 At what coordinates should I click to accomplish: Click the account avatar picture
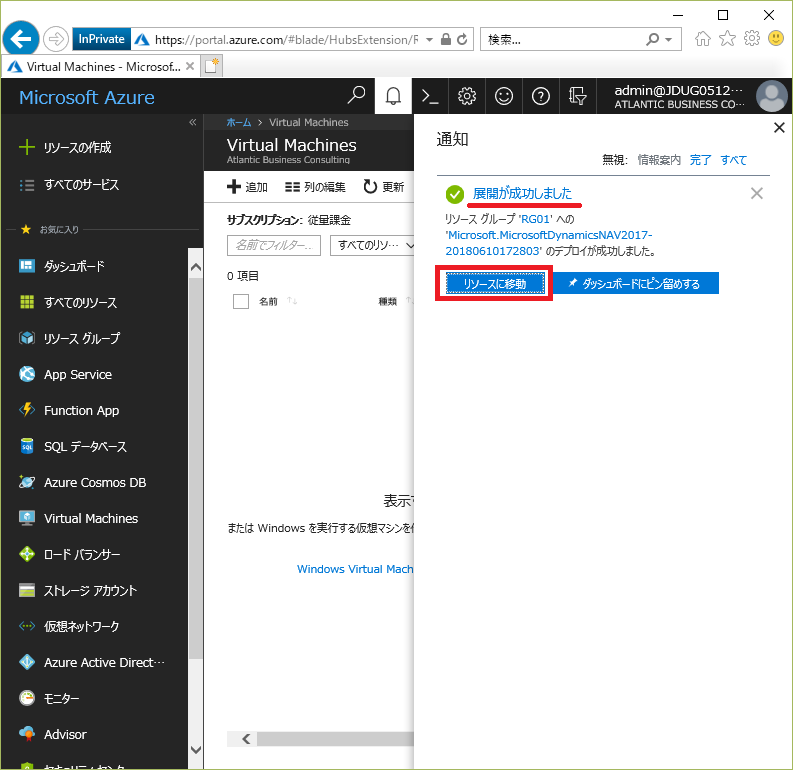click(x=771, y=96)
